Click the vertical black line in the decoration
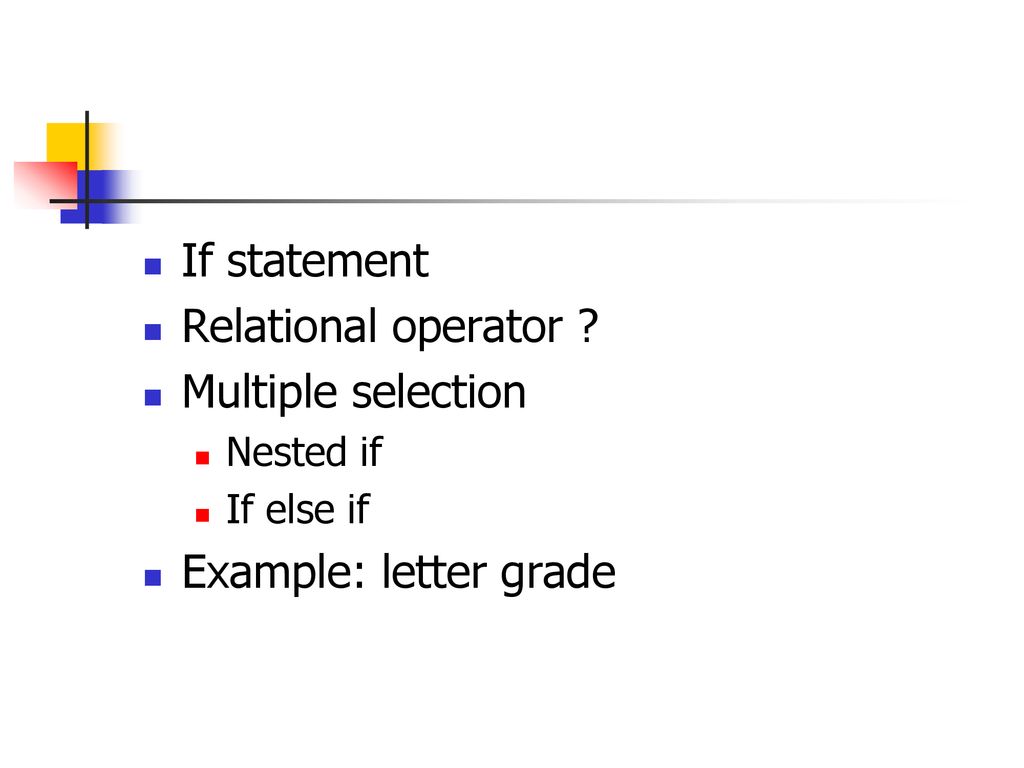Viewport: 1024px width, 768px height. pyautogui.click(x=87, y=170)
